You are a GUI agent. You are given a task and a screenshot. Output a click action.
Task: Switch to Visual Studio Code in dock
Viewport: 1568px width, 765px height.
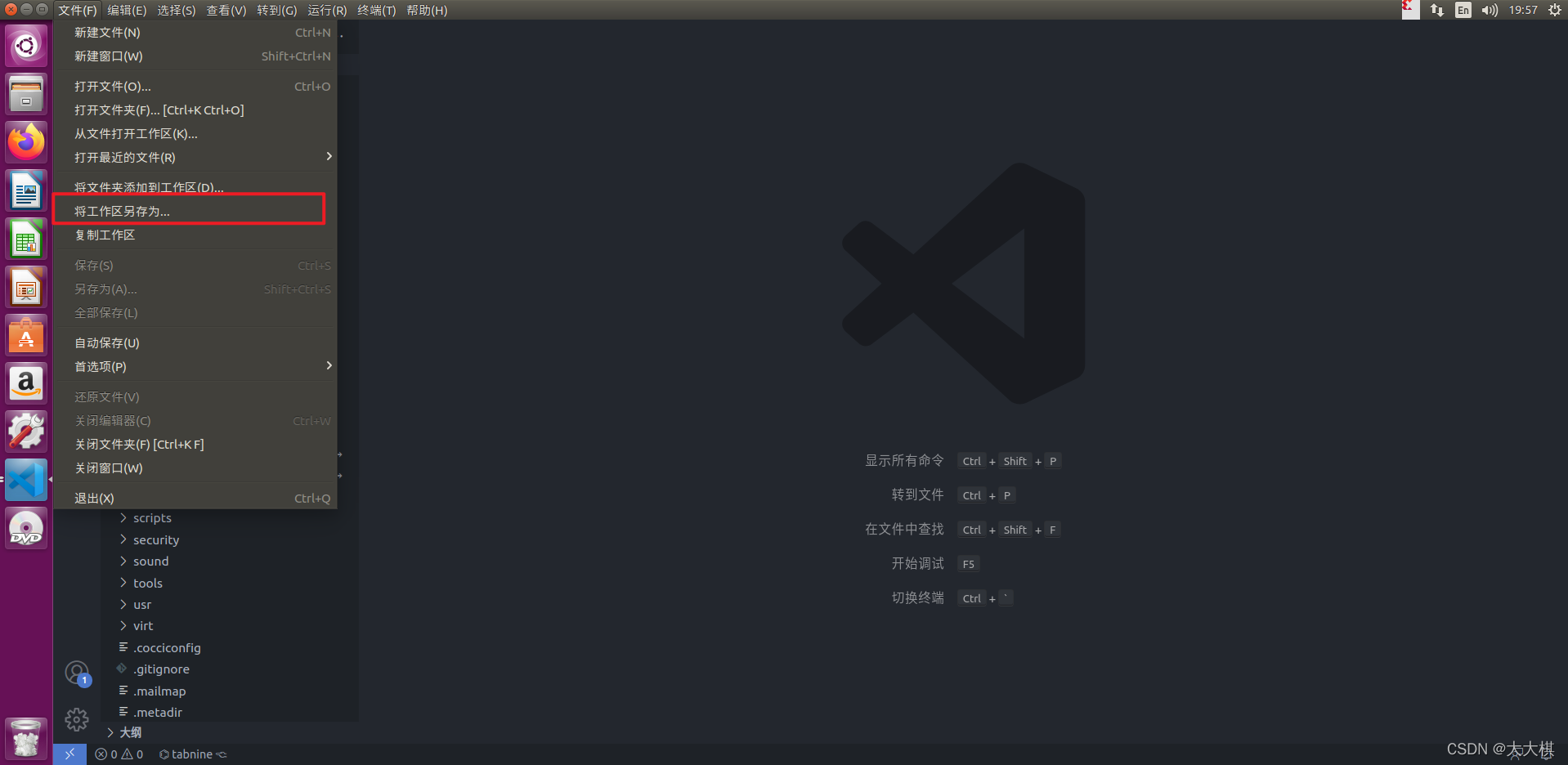[x=26, y=481]
